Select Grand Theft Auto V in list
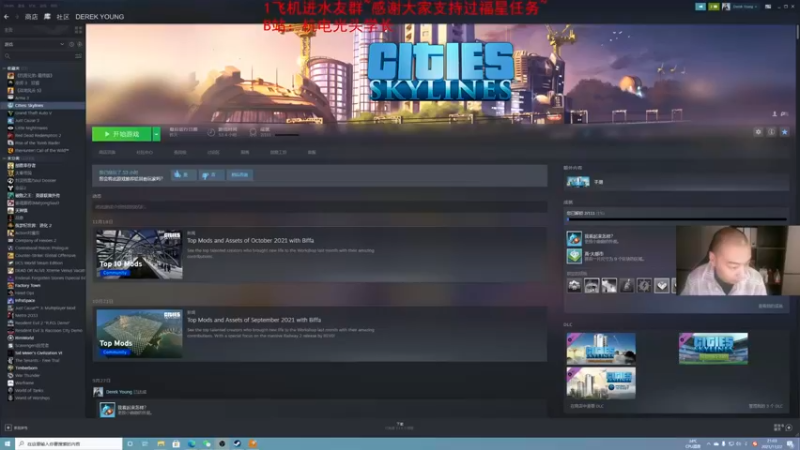The image size is (800, 450). point(33,113)
